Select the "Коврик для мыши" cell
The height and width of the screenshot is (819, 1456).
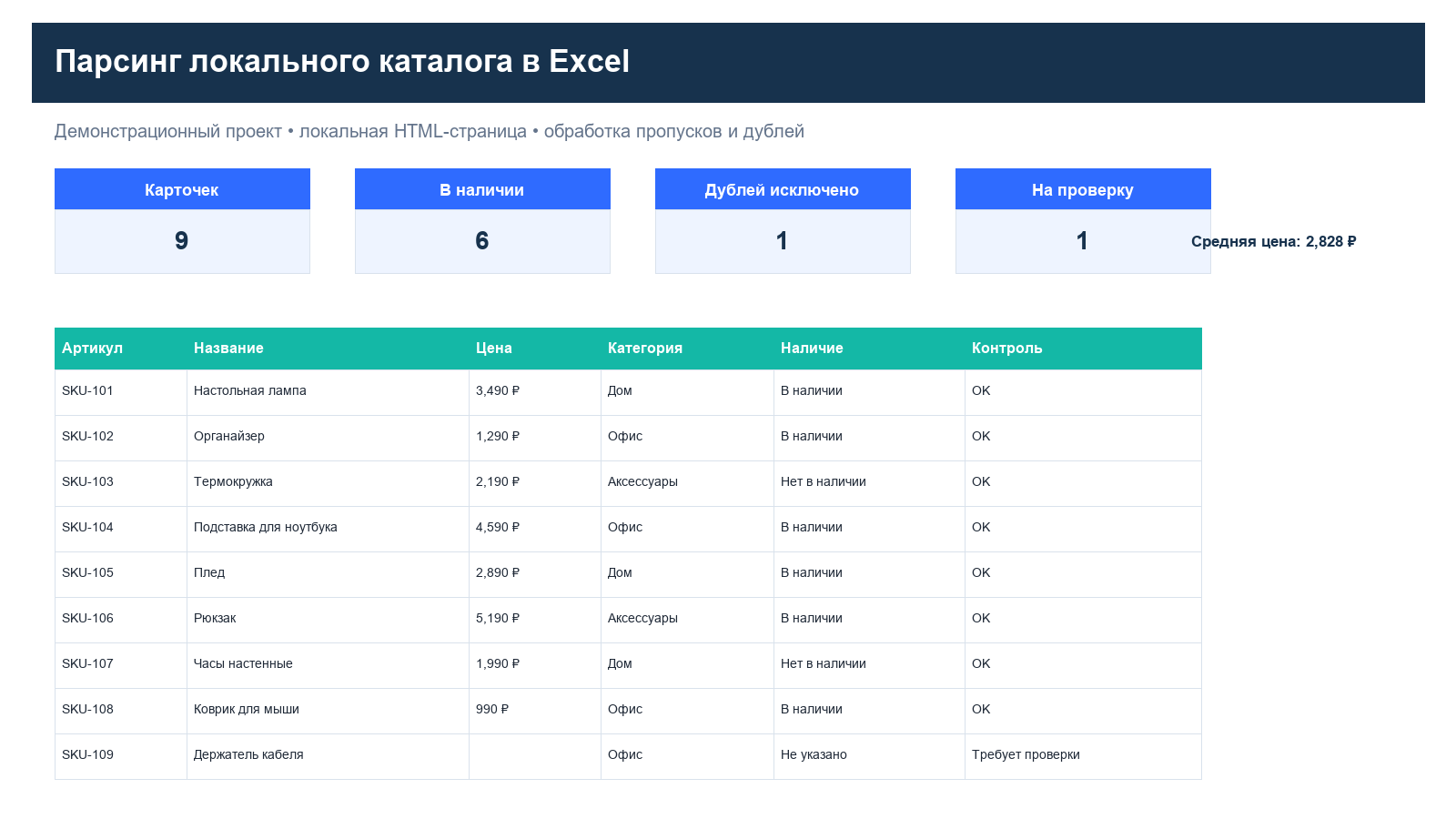click(x=328, y=711)
